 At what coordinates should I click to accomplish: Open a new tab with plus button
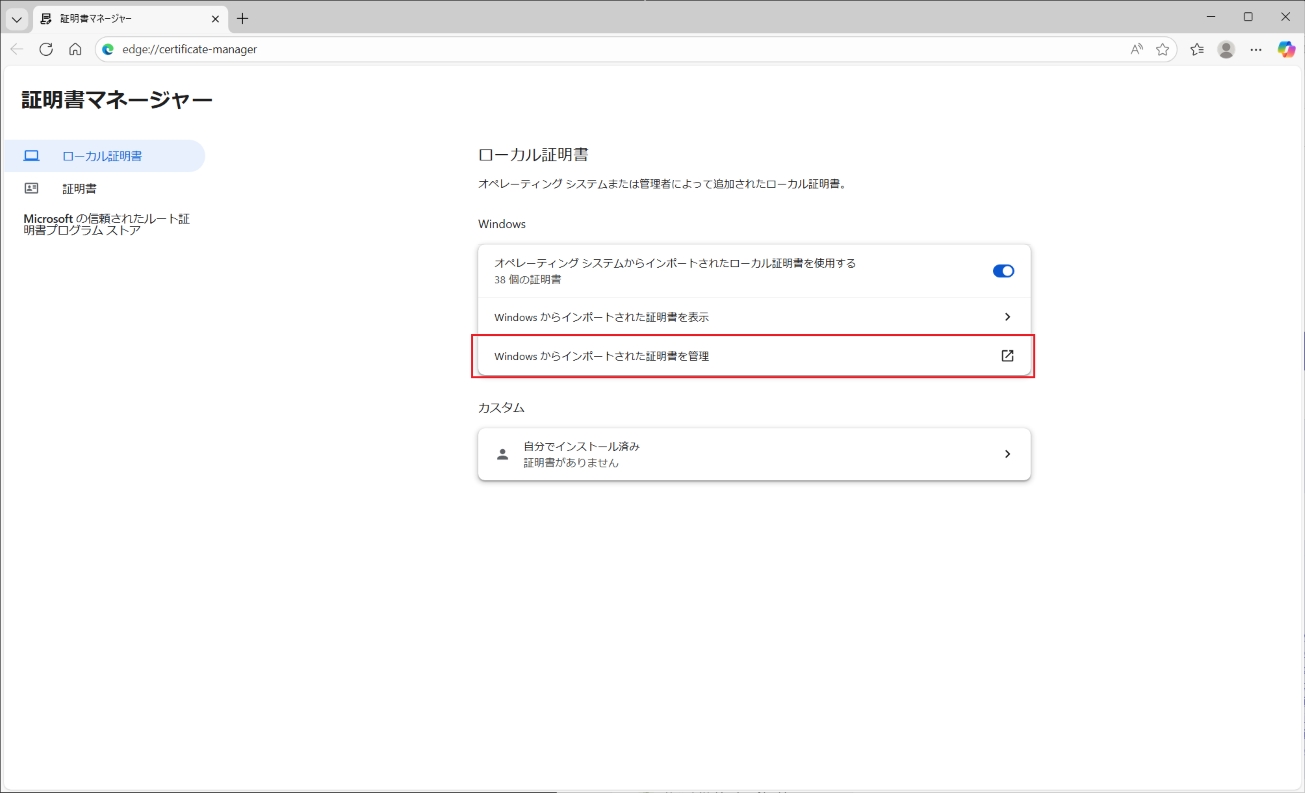click(x=242, y=18)
